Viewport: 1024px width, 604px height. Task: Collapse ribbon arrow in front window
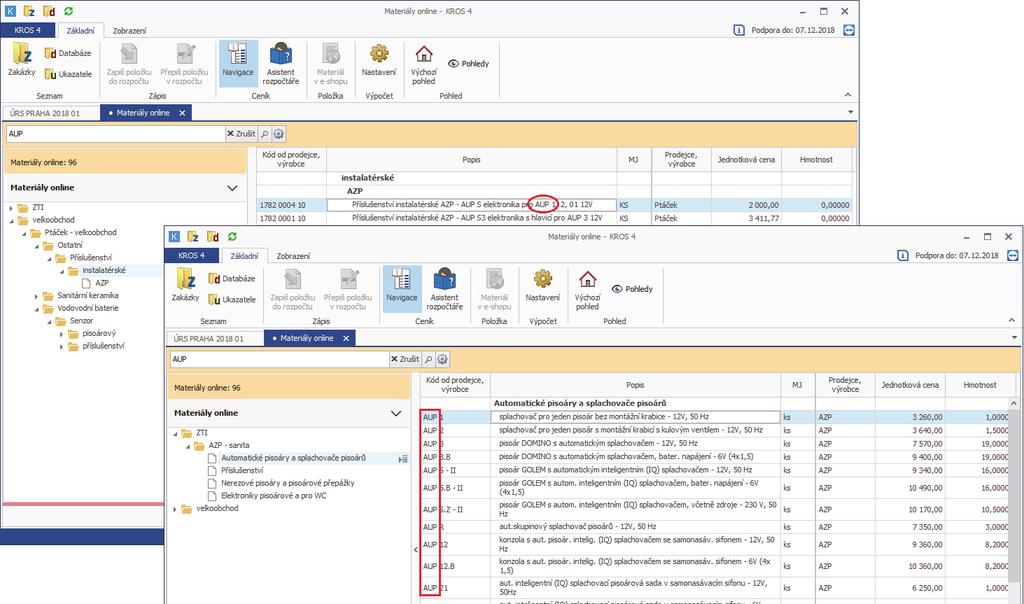pyautogui.click(x=1012, y=320)
